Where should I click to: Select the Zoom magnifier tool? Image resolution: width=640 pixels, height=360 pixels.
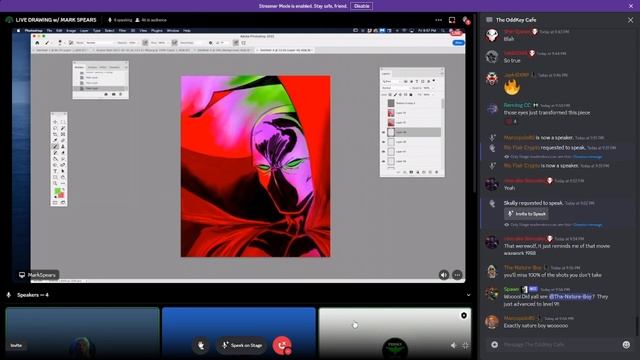click(55, 183)
